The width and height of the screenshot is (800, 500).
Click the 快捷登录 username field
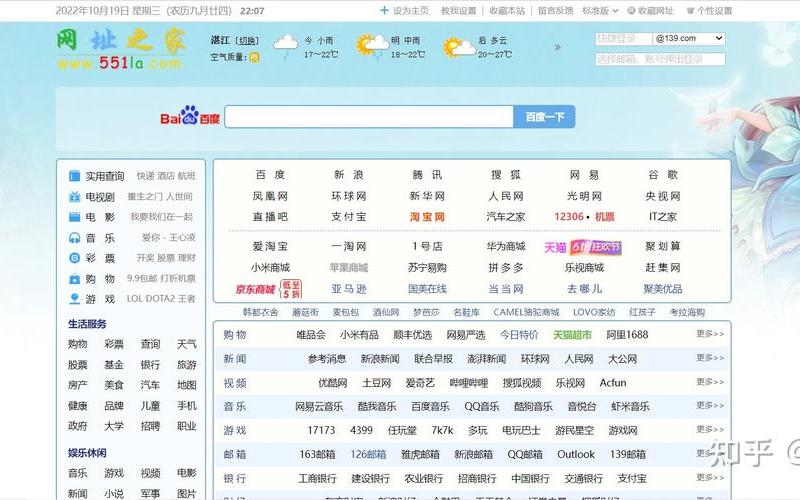[623, 38]
